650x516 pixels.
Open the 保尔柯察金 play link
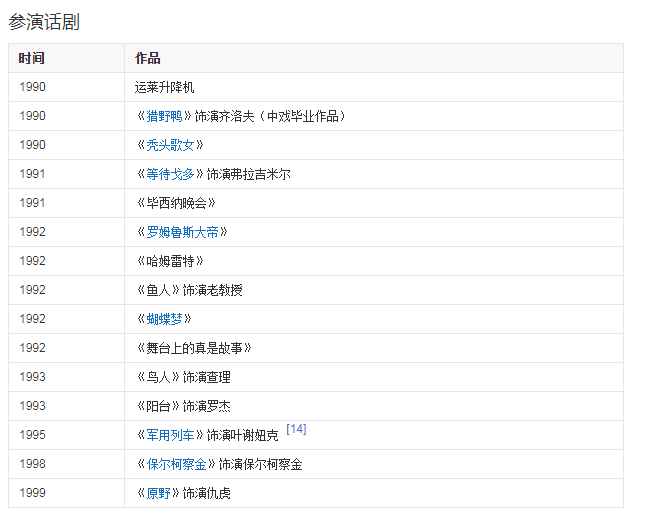[176, 464]
